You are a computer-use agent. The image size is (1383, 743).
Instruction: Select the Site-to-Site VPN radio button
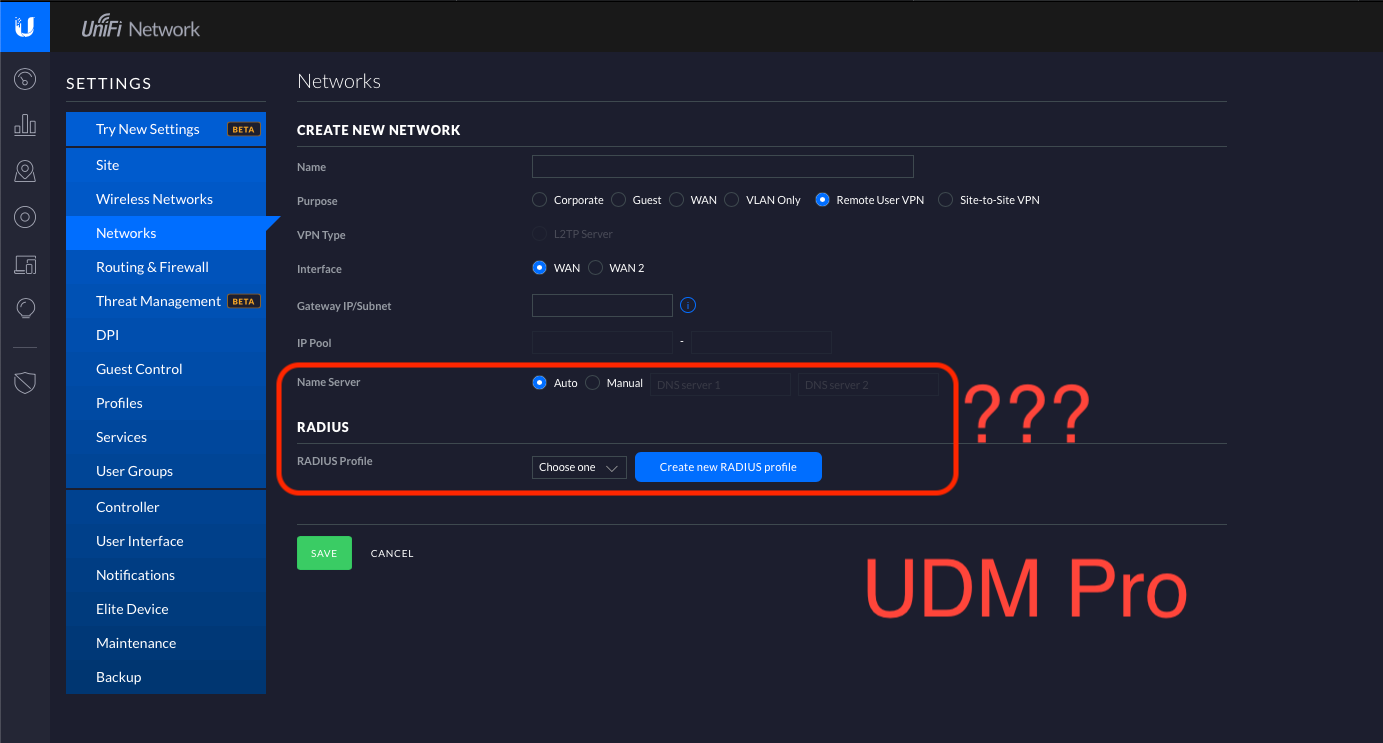click(x=946, y=200)
